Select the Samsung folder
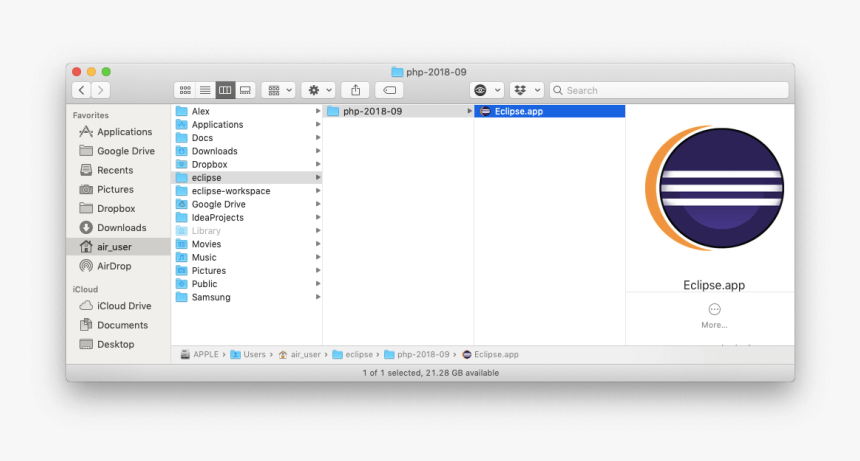This screenshot has width=860, height=461. [x=247, y=297]
